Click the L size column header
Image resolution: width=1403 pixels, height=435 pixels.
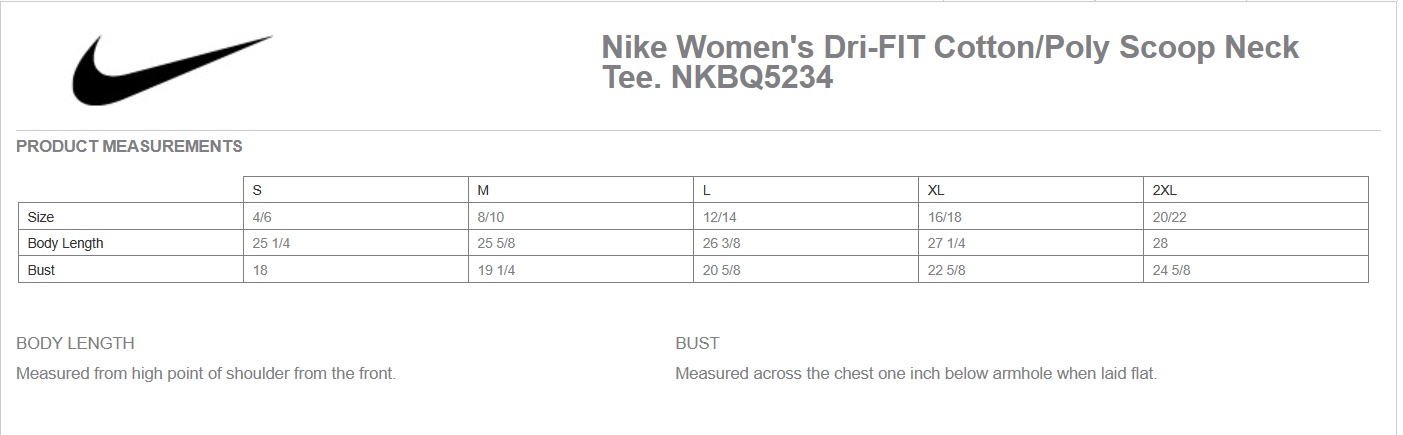click(x=707, y=190)
